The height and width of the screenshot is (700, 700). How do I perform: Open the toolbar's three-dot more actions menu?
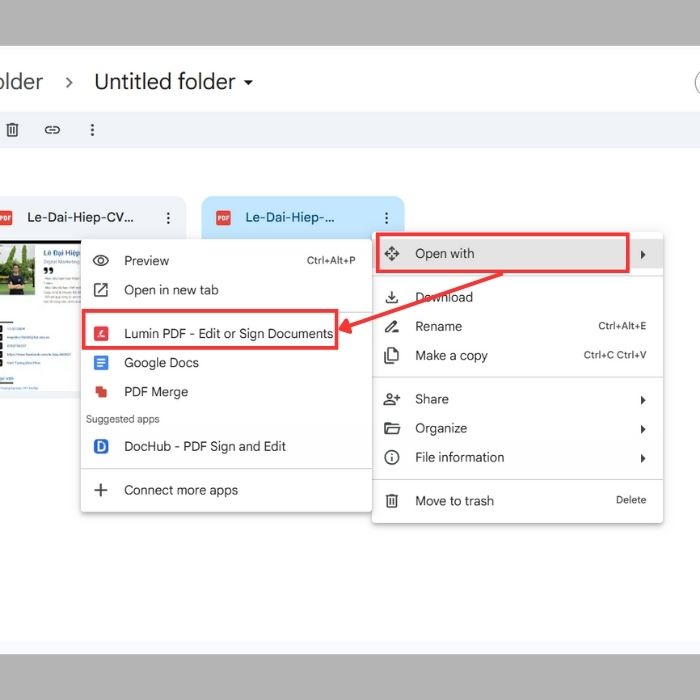click(x=92, y=130)
